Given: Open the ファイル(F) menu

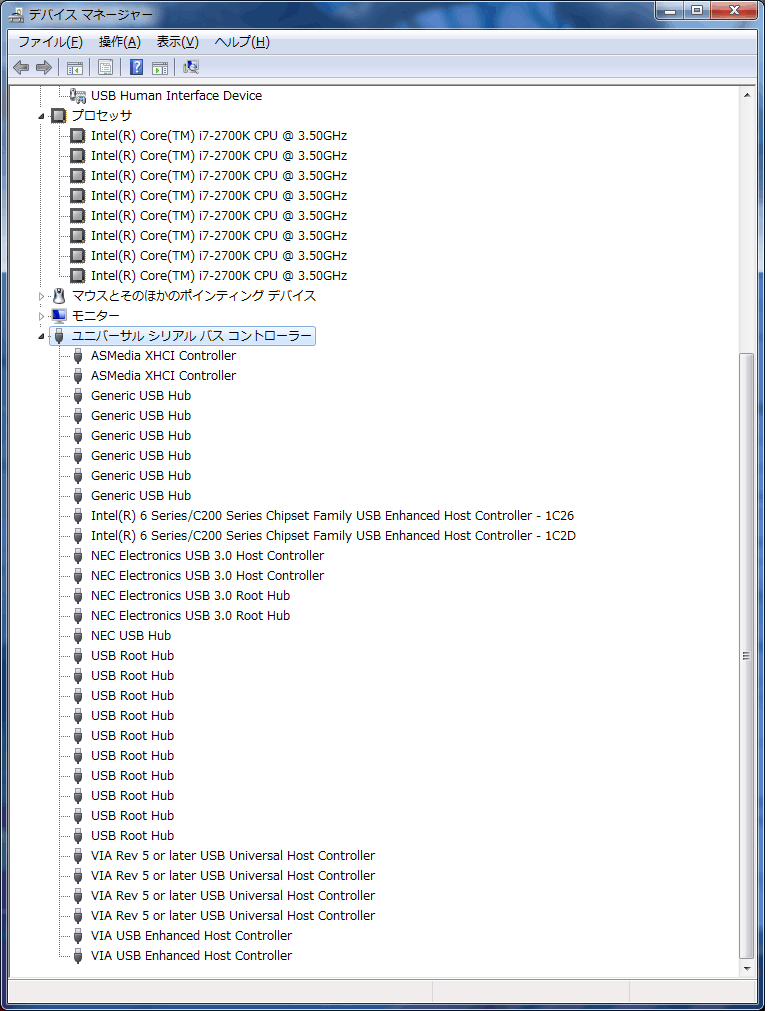Looking at the screenshot, I should point(50,42).
